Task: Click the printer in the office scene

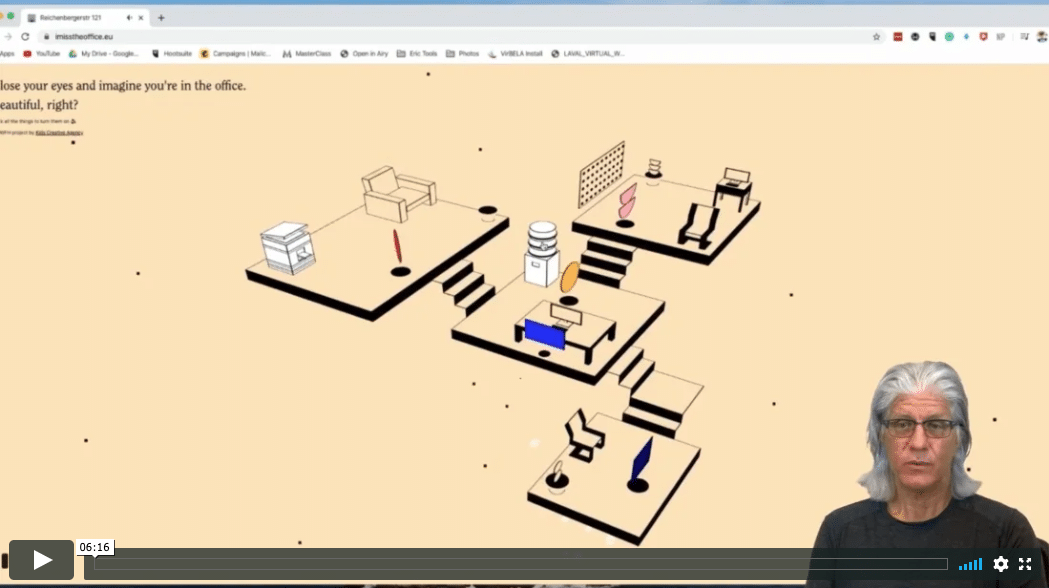Action: [x=288, y=248]
